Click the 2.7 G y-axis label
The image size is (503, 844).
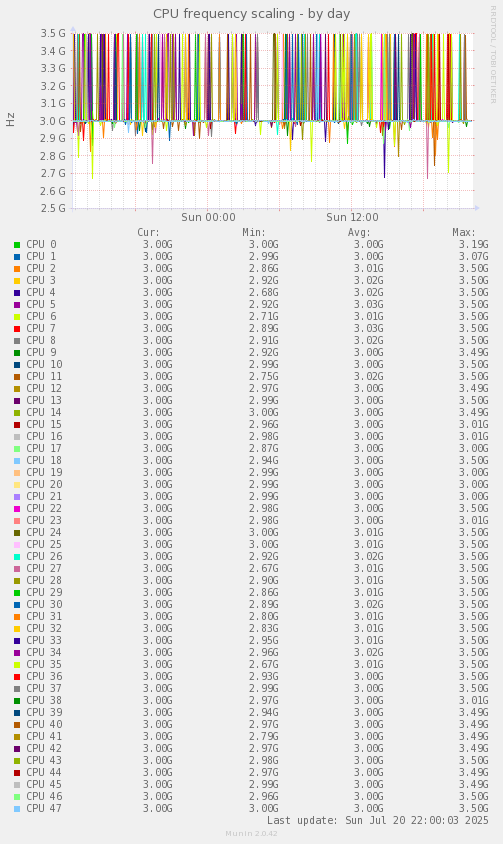click(x=53, y=173)
